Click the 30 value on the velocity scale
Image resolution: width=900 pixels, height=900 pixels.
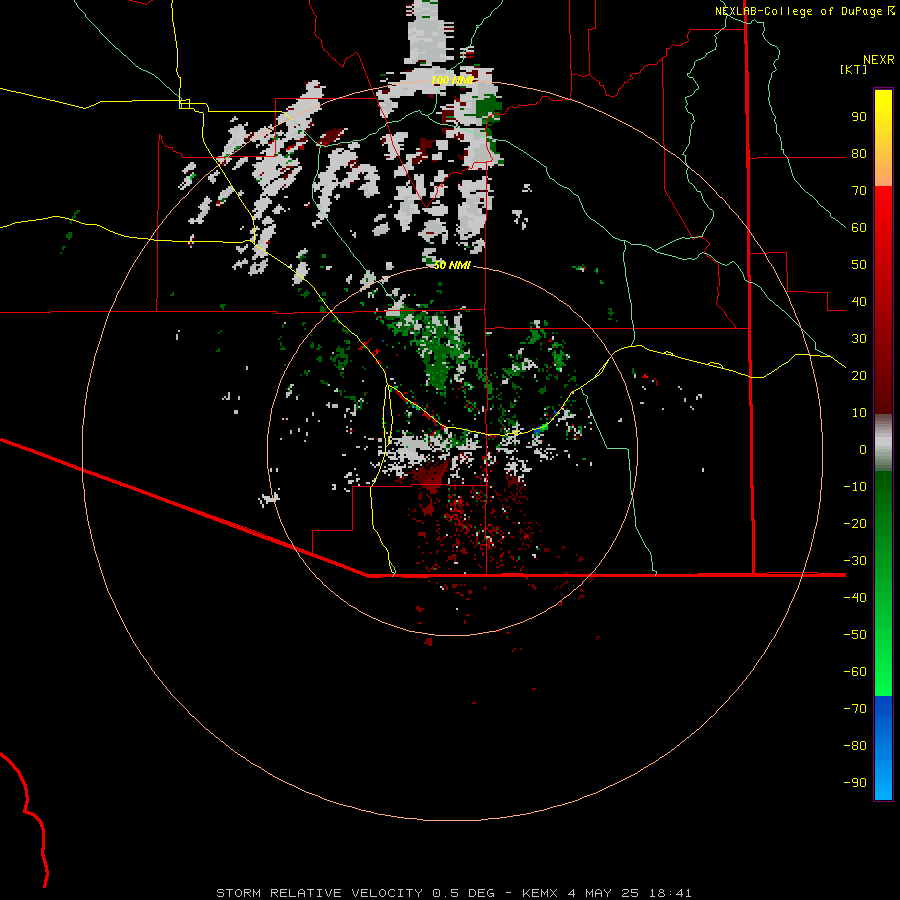859,339
